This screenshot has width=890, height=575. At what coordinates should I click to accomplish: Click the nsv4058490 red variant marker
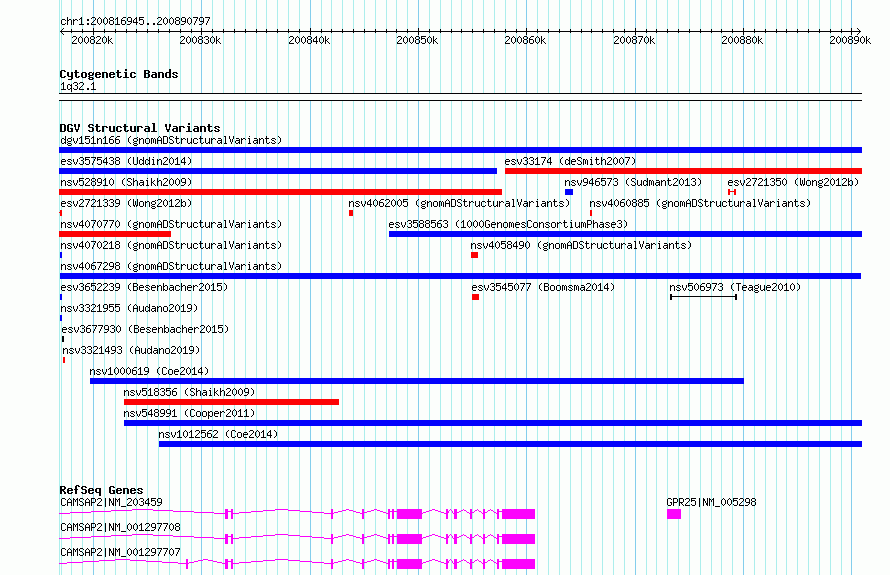475,255
